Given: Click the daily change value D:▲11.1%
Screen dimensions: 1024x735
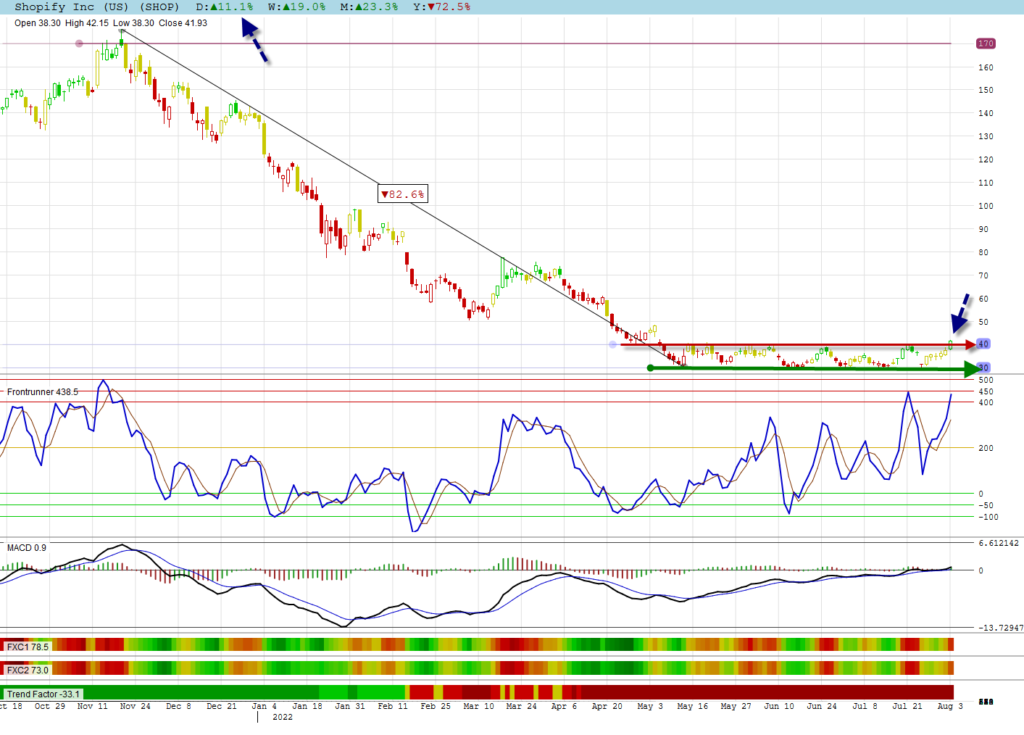Looking at the screenshot, I should pos(225,7).
